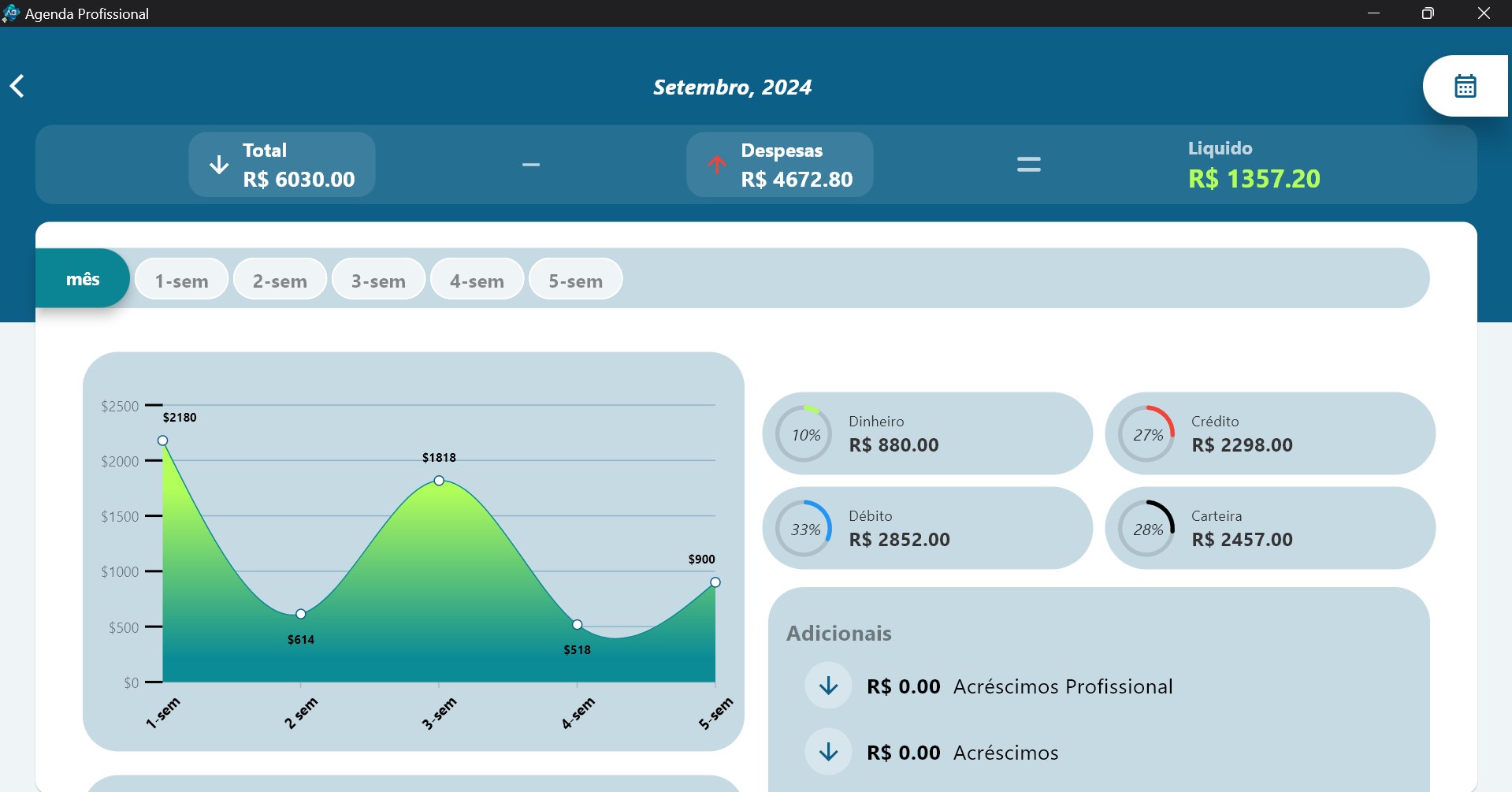Select the mês tab

pyautogui.click(x=83, y=279)
